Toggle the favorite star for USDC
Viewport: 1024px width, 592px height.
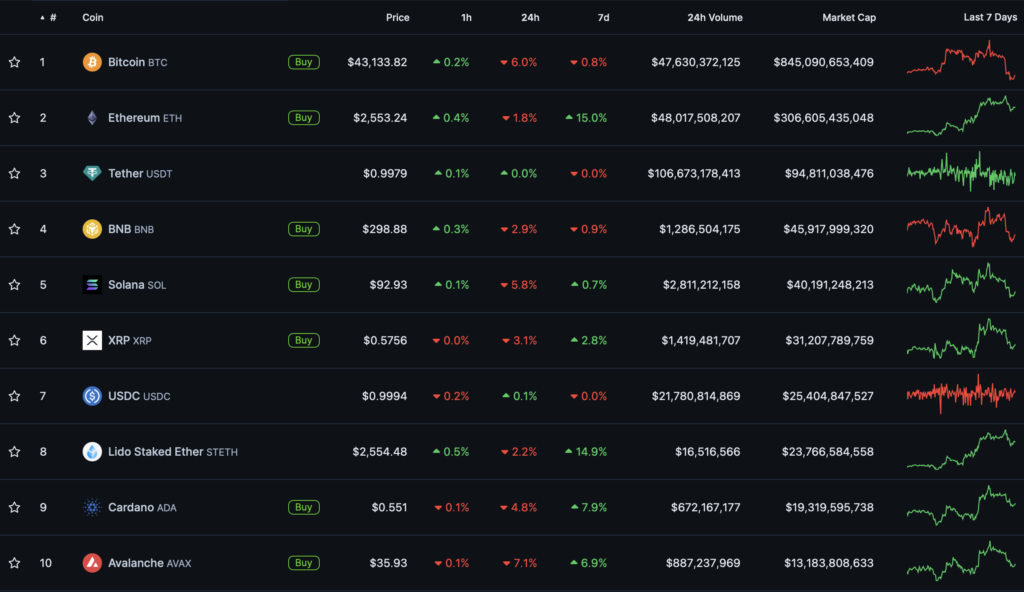click(15, 396)
